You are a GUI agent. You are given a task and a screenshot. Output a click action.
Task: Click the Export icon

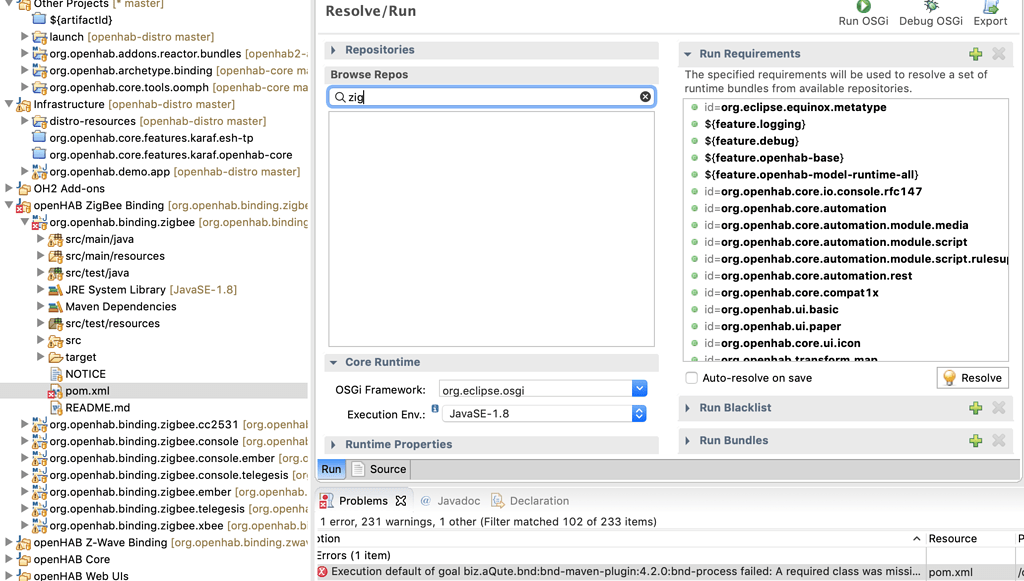point(991,7)
